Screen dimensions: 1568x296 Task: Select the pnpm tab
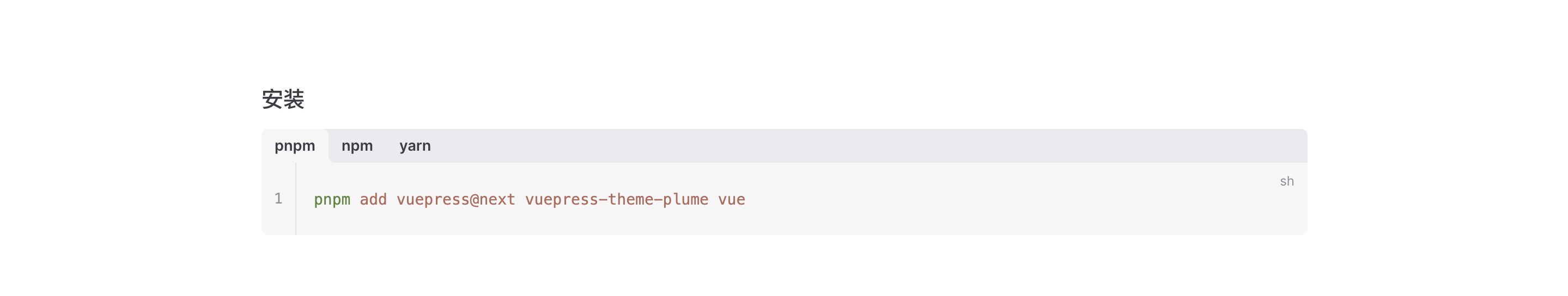pos(295,146)
